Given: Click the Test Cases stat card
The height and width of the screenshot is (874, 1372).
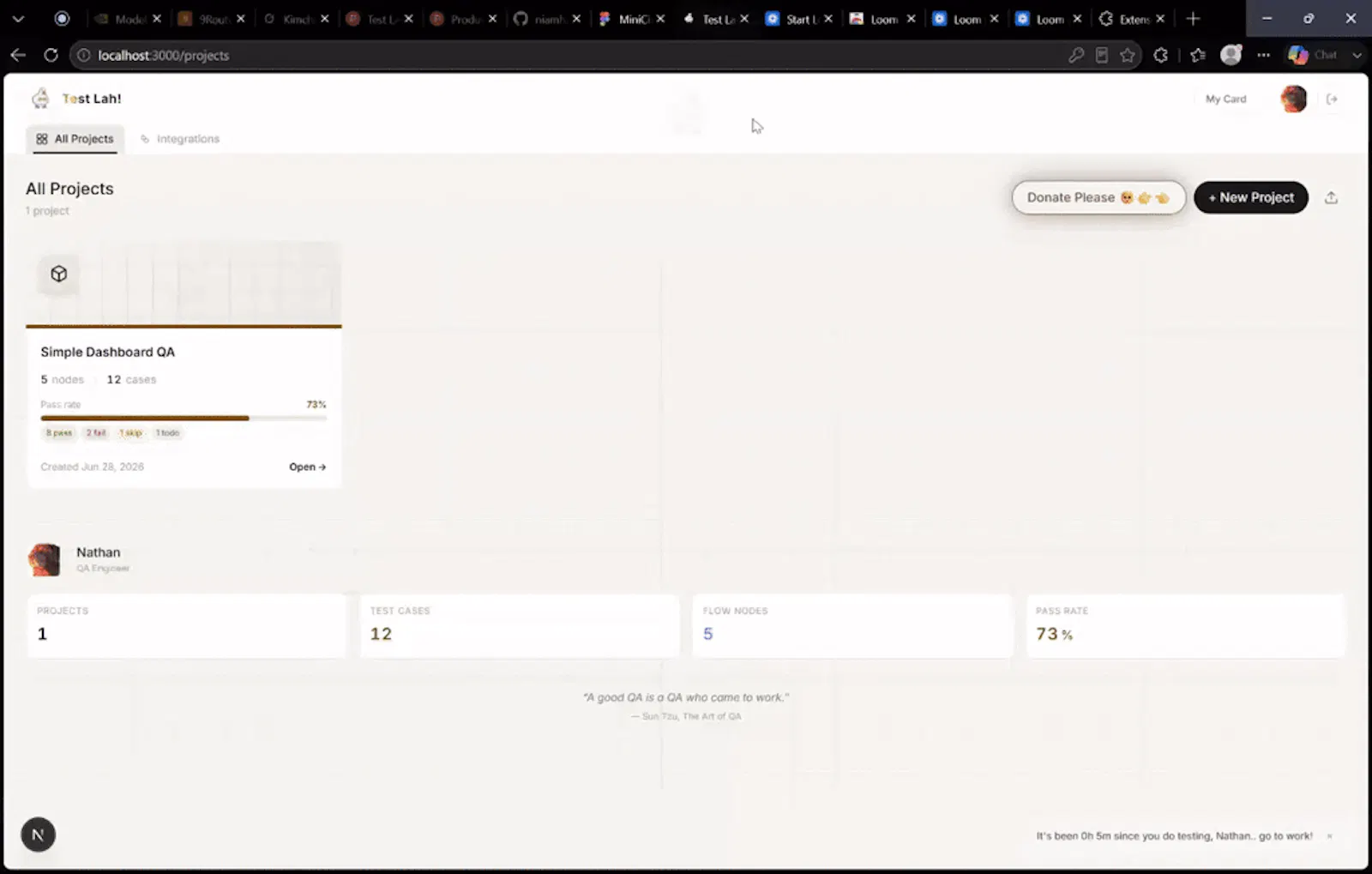Looking at the screenshot, I should point(519,625).
